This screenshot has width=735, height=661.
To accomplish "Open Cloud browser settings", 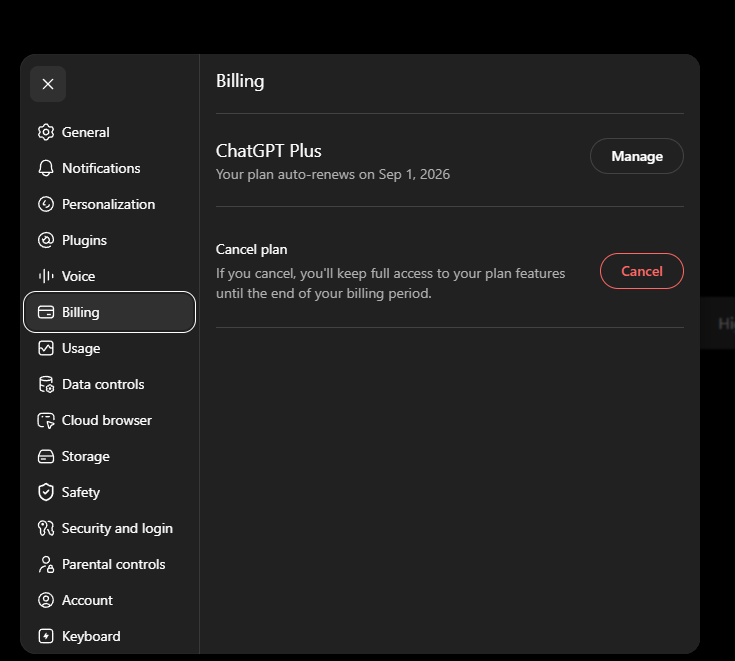I will (x=109, y=421).
